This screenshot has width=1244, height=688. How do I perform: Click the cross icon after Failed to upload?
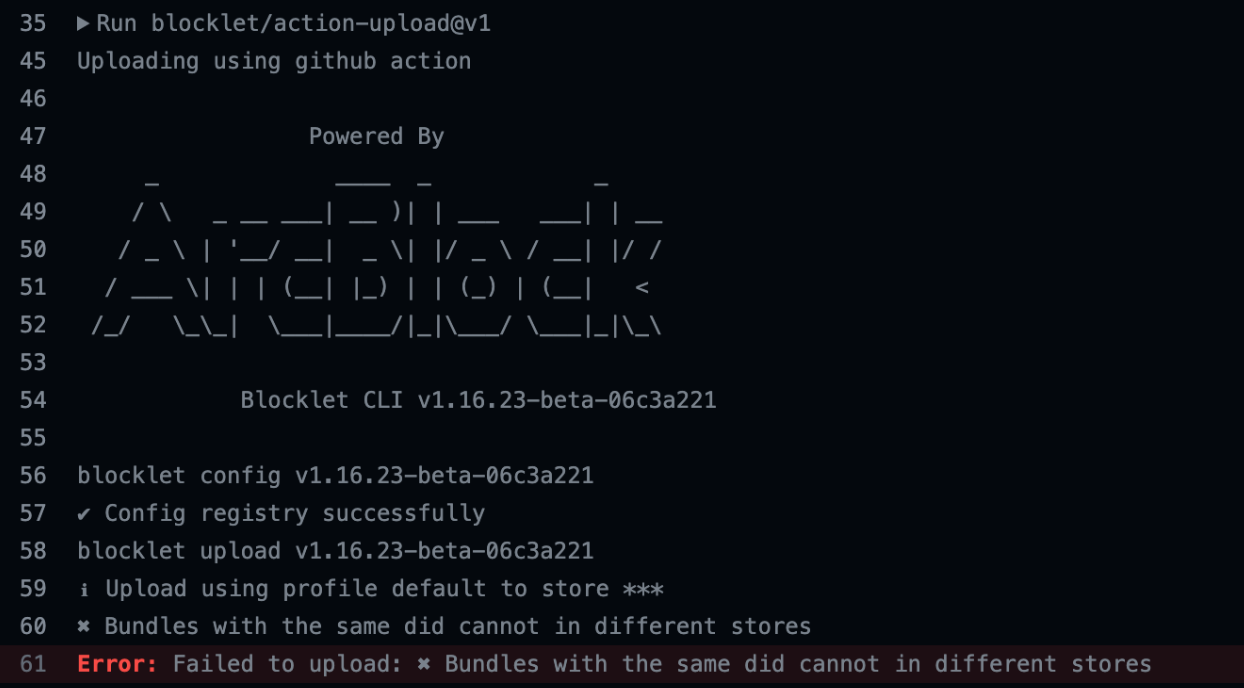pos(424,664)
